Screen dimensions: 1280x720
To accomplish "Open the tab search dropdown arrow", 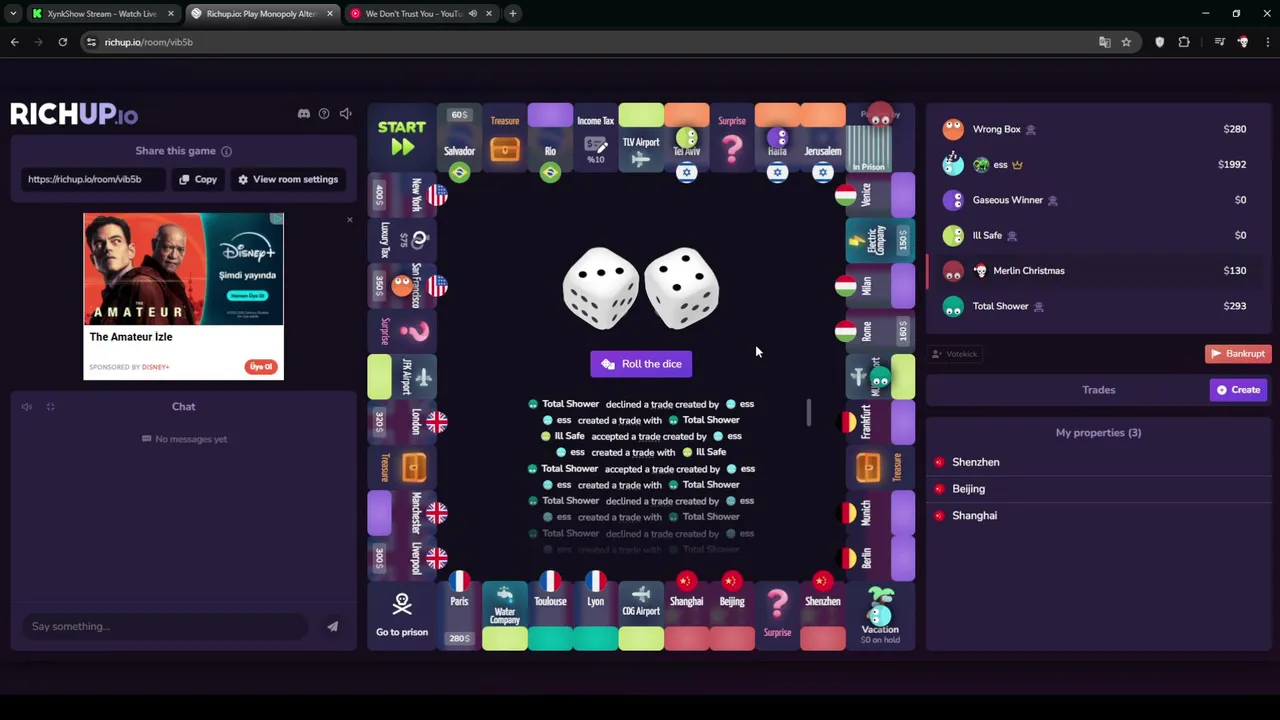I will pyautogui.click(x=12, y=14).
